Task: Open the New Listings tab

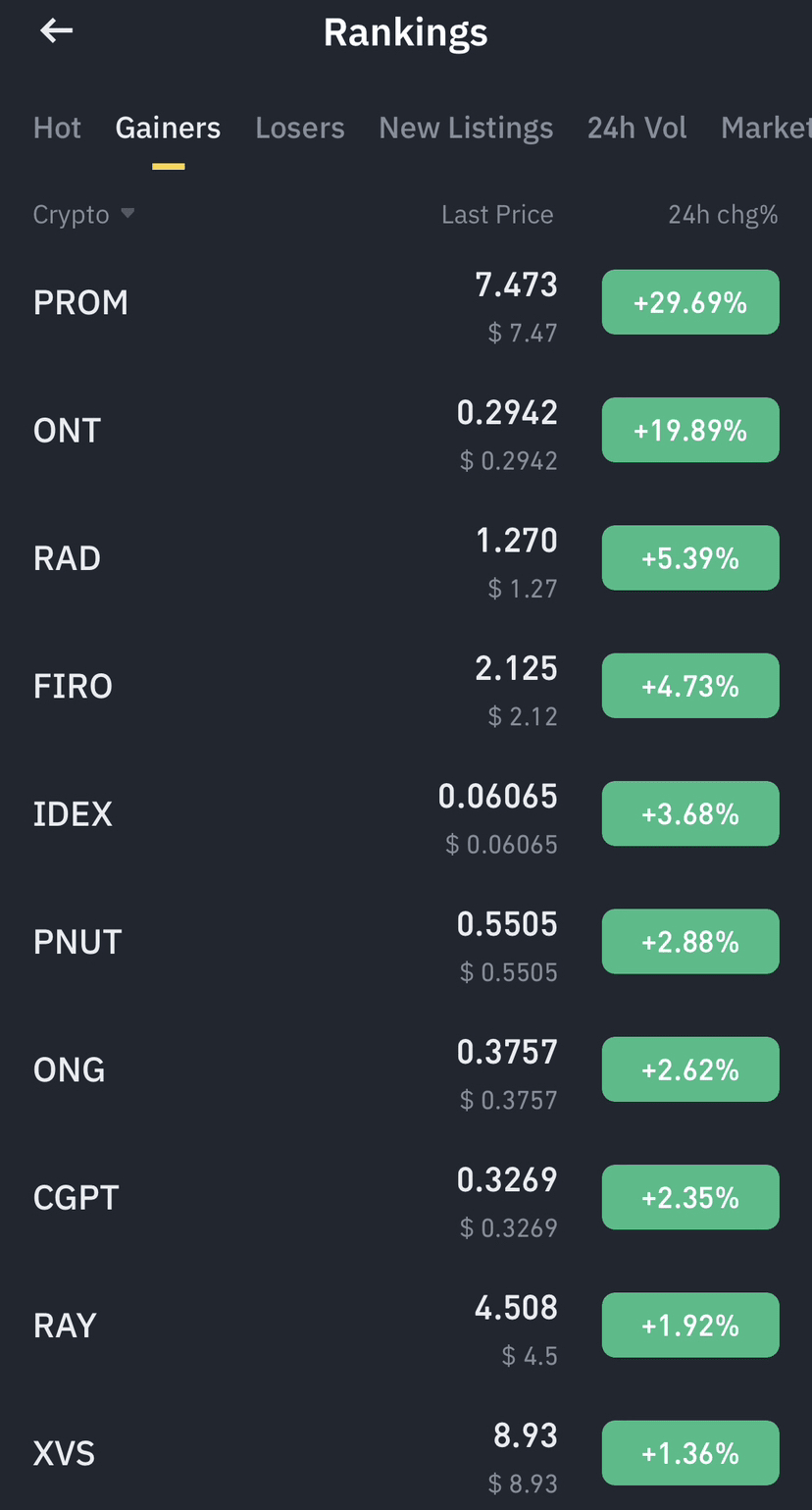Action: [x=466, y=129]
